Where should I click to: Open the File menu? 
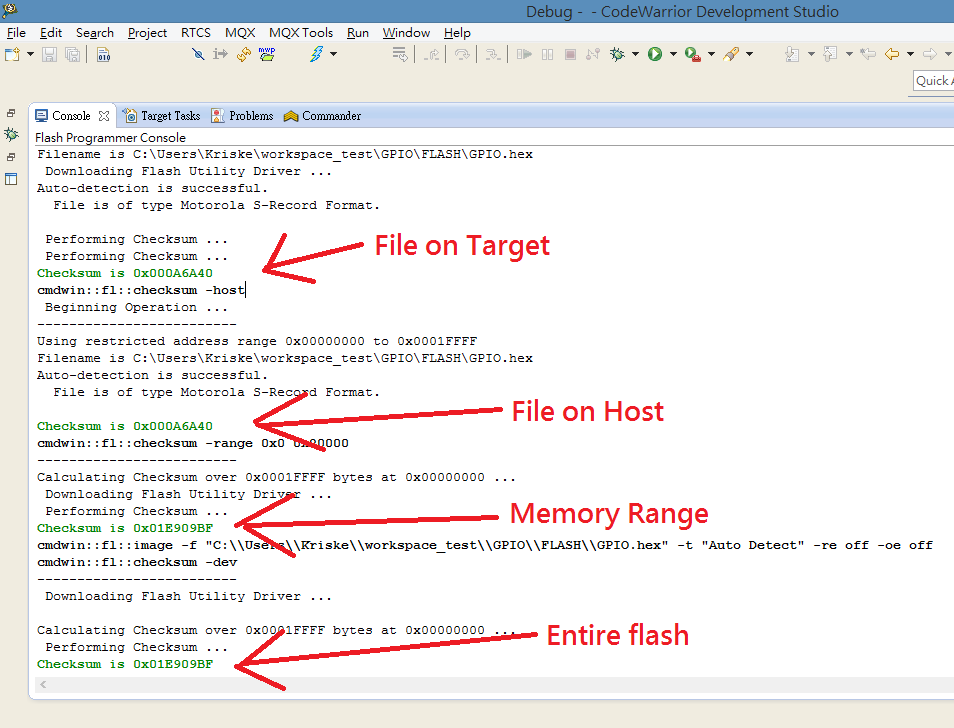coord(16,33)
